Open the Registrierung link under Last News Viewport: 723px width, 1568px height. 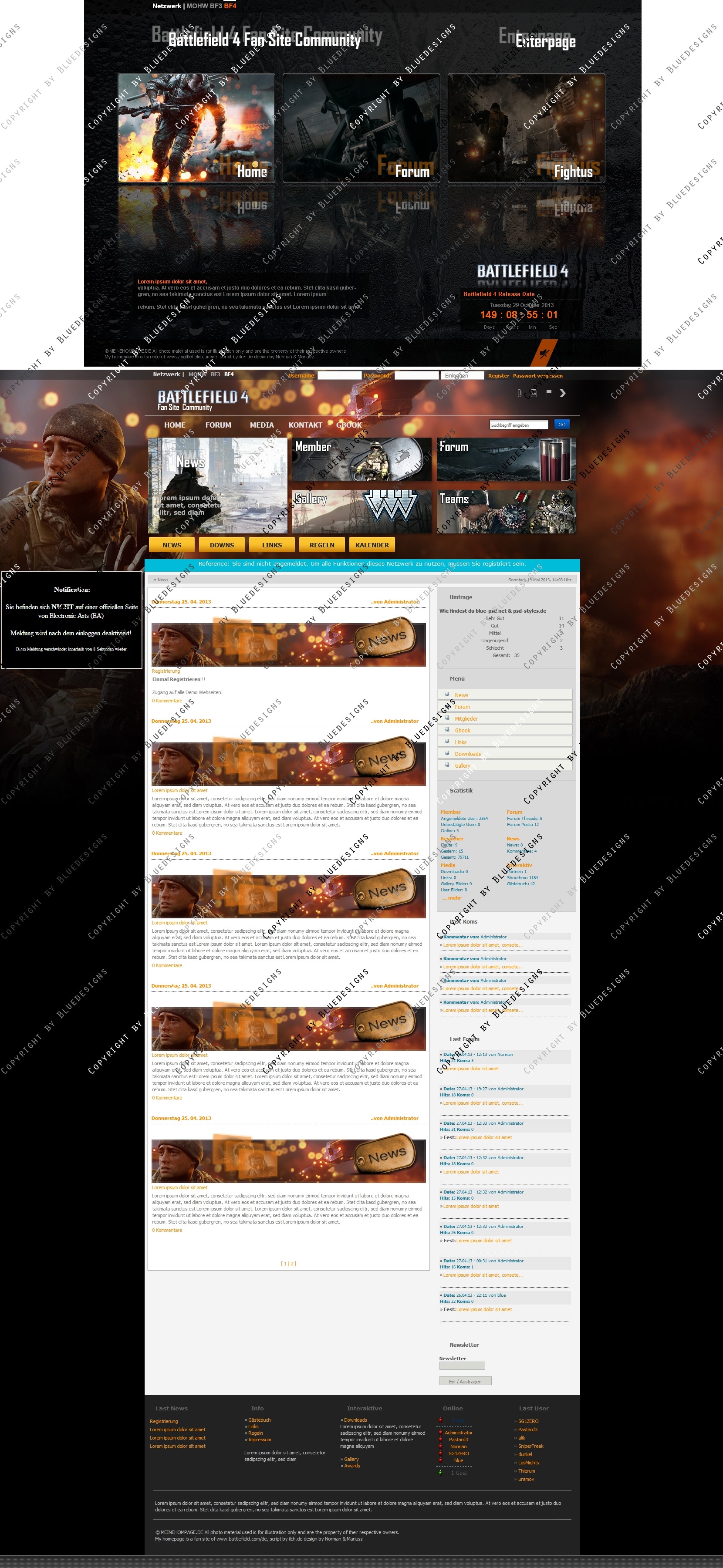(164, 1421)
